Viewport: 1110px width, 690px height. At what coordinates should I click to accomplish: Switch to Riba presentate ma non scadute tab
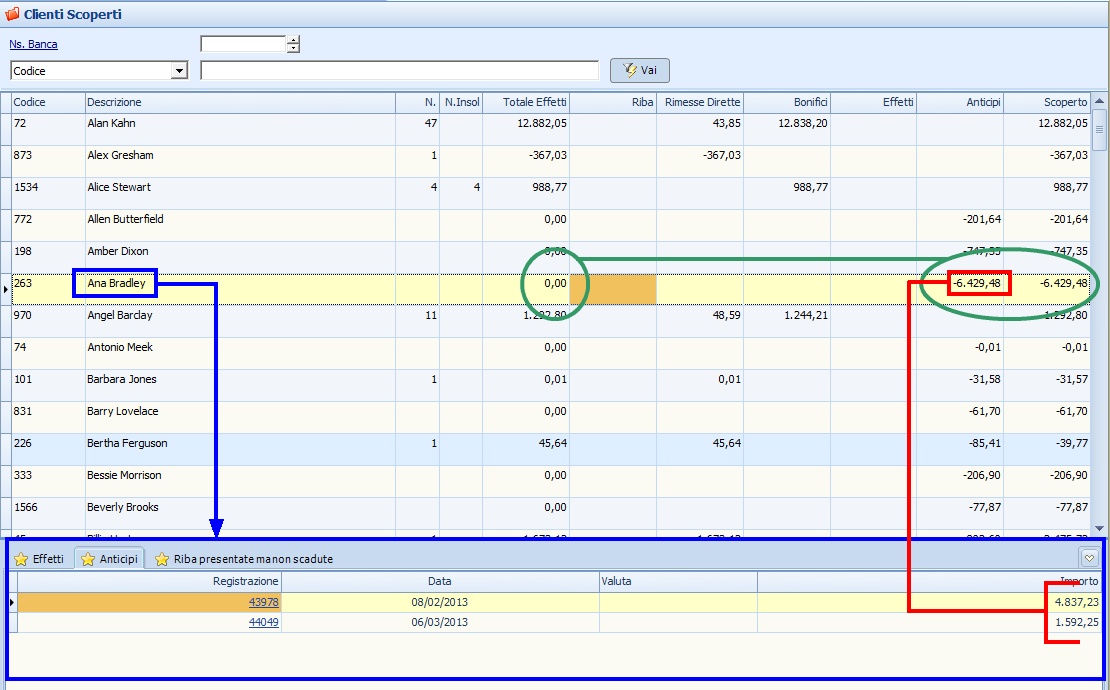point(253,559)
